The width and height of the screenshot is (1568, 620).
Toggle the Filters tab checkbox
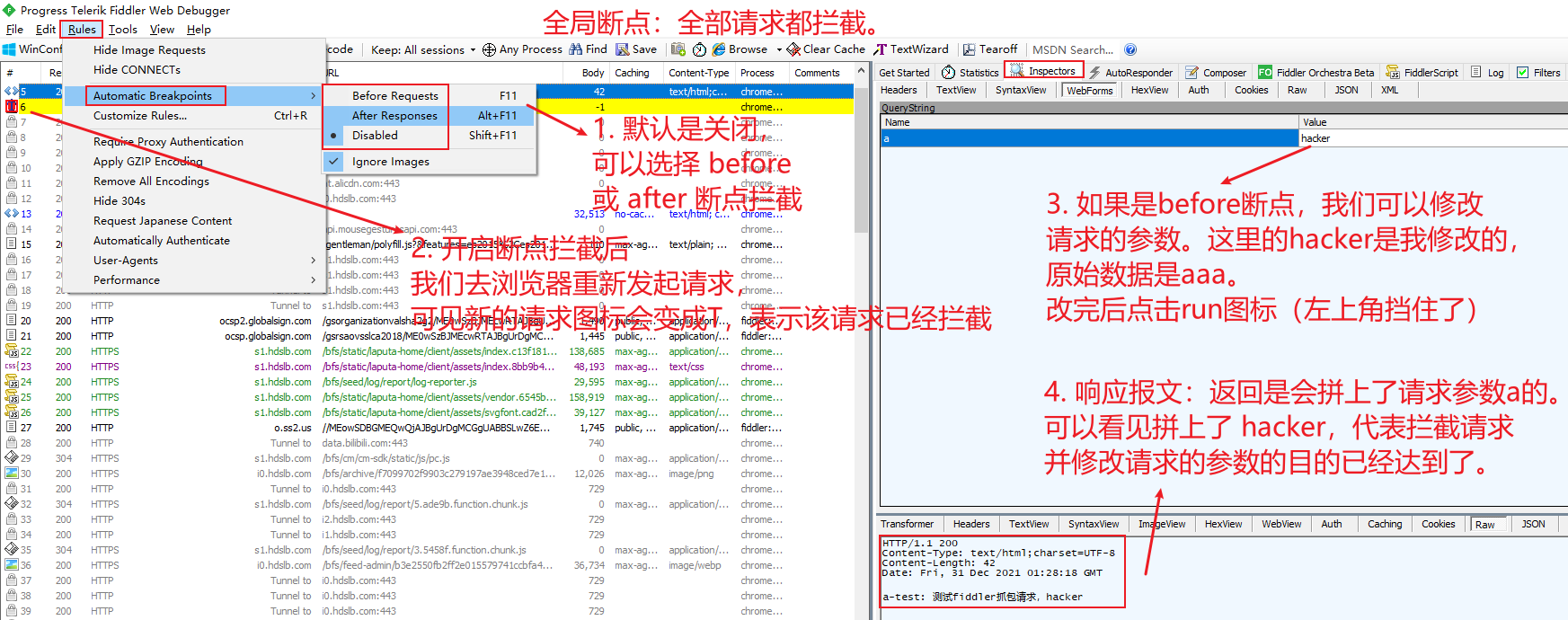point(1522,73)
